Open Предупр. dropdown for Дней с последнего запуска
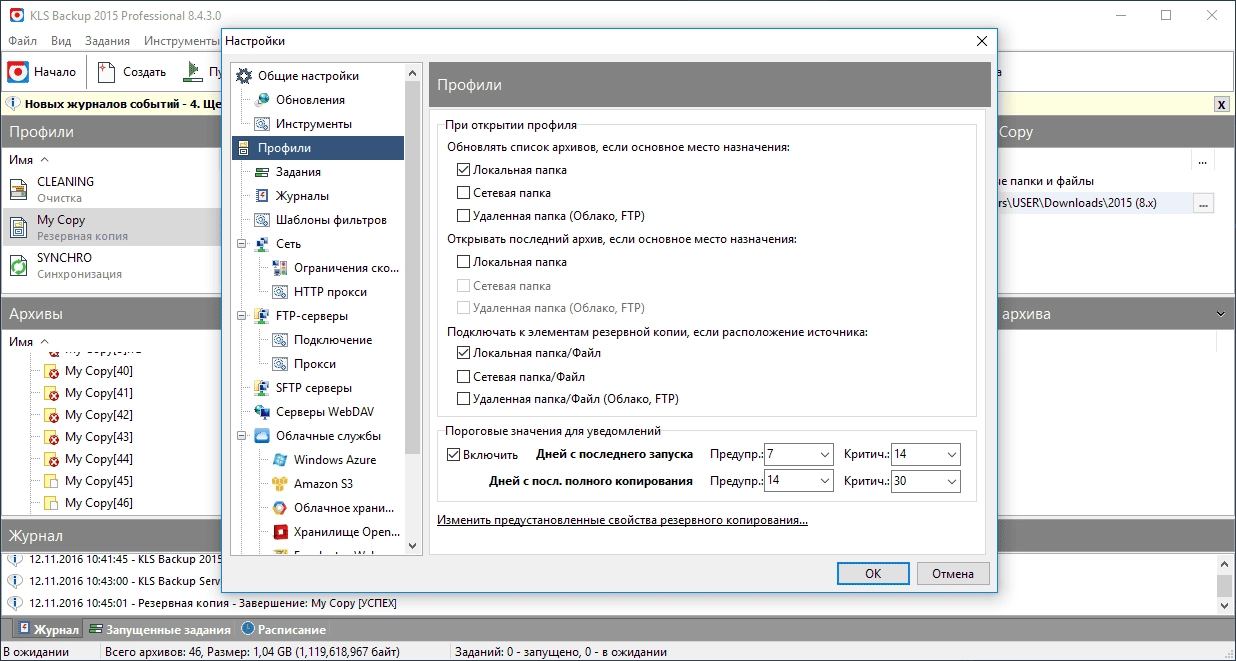 point(824,455)
